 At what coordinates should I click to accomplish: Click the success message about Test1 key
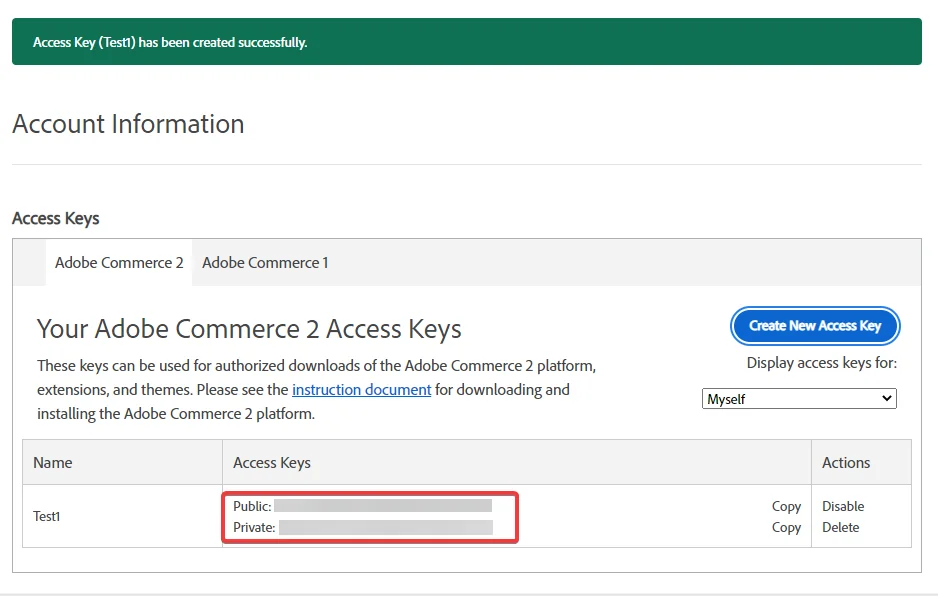[467, 42]
